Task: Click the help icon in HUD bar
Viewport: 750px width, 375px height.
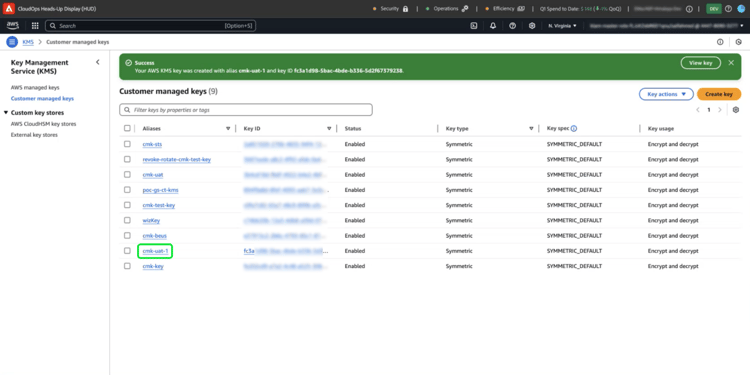Action: (x=728, y=9)
